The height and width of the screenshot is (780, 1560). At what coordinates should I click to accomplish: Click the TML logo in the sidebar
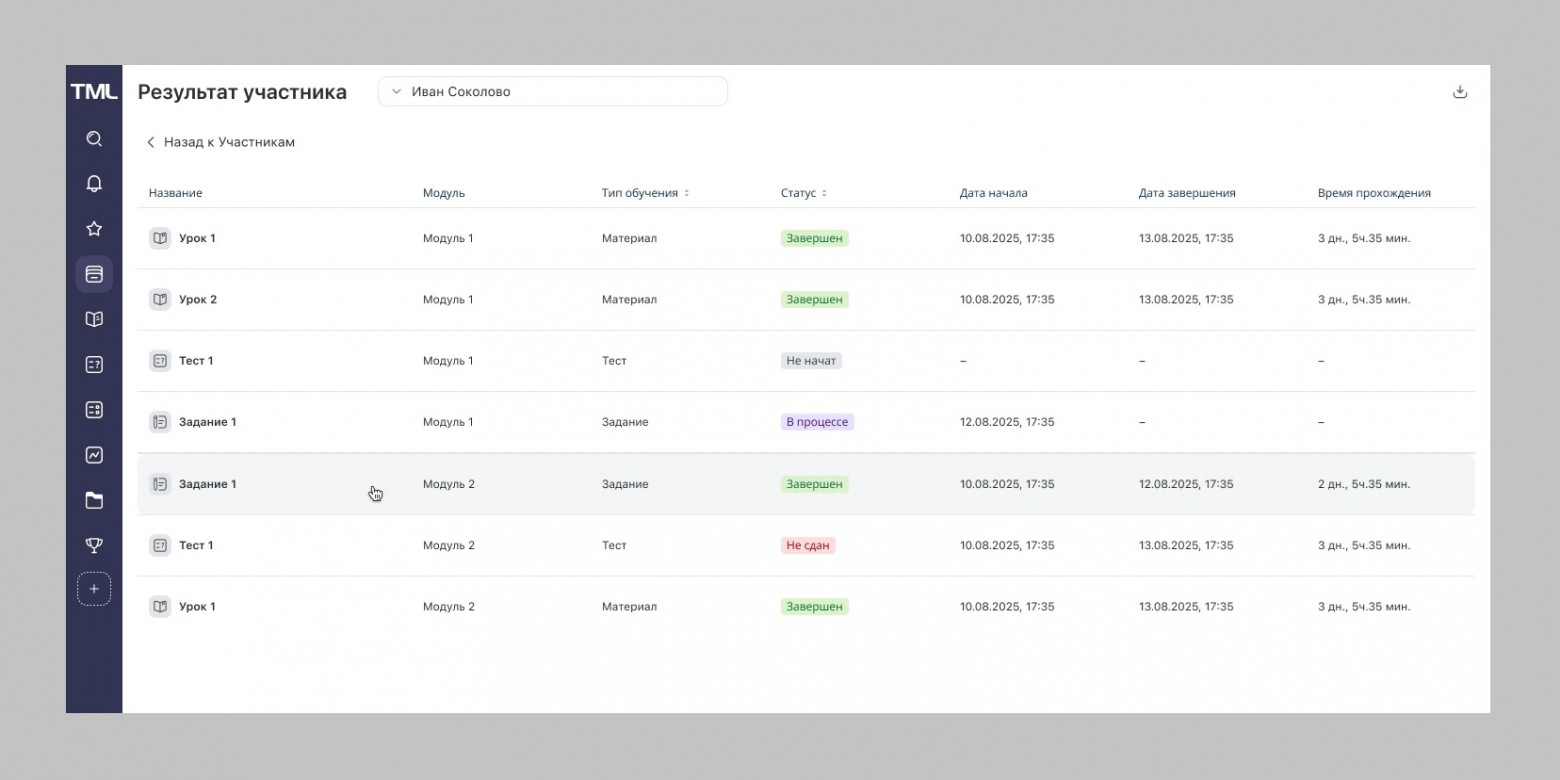tap(94, 92)
